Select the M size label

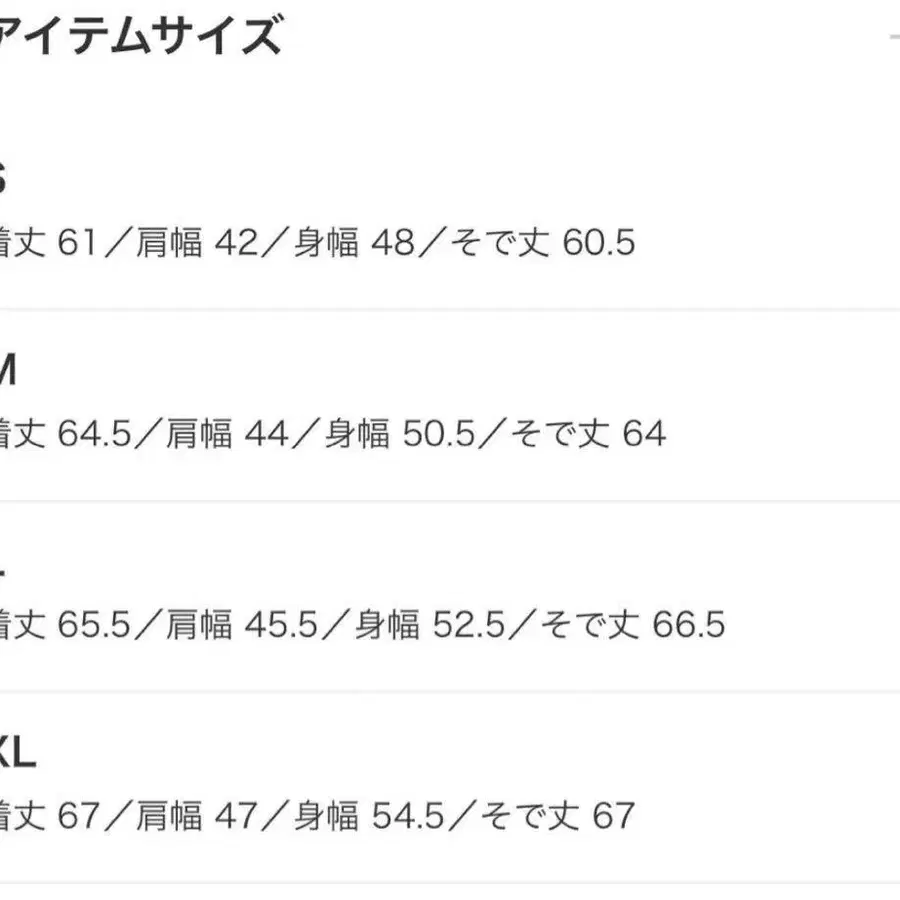pos(6,372)
